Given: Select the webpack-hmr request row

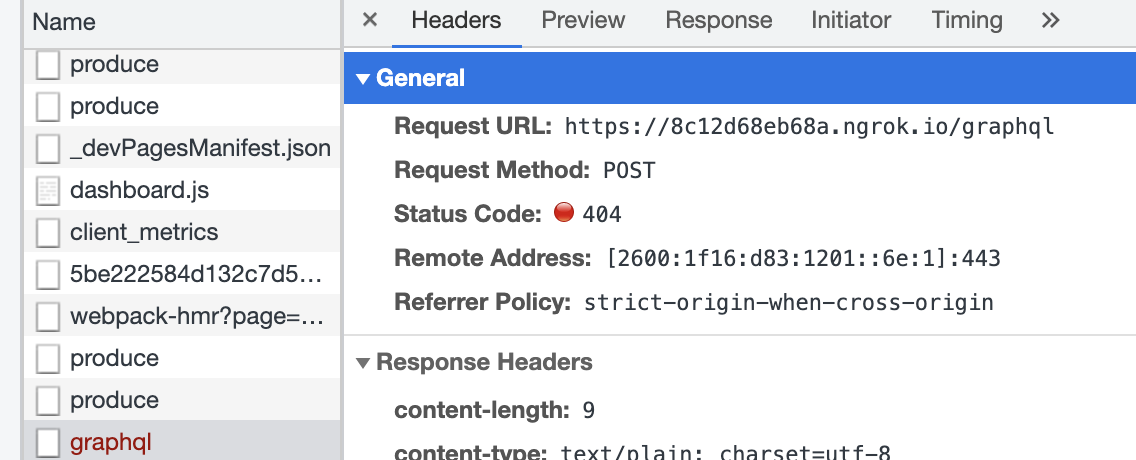Looking at the screenshot, I should [x=197, y=316].
